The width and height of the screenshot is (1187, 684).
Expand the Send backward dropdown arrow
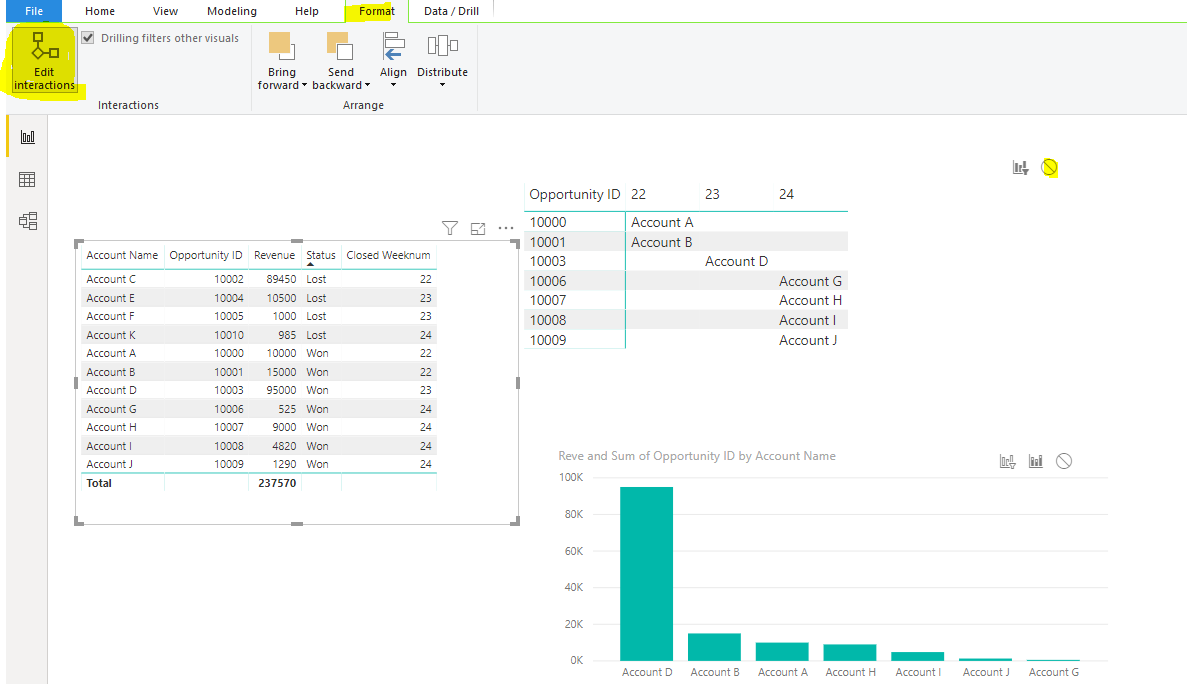click(367, 86)
